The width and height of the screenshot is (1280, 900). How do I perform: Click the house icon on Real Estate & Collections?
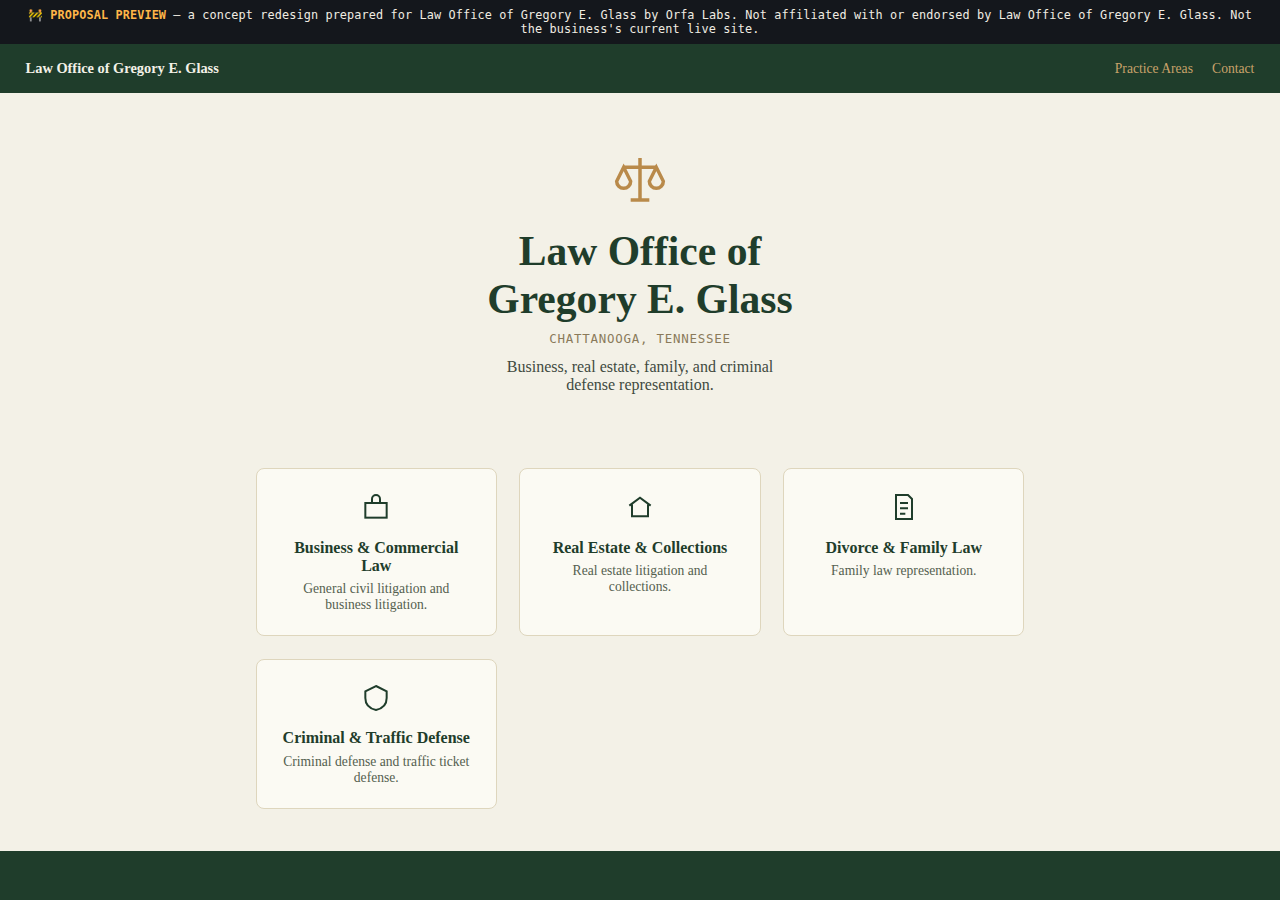[640, 507]
